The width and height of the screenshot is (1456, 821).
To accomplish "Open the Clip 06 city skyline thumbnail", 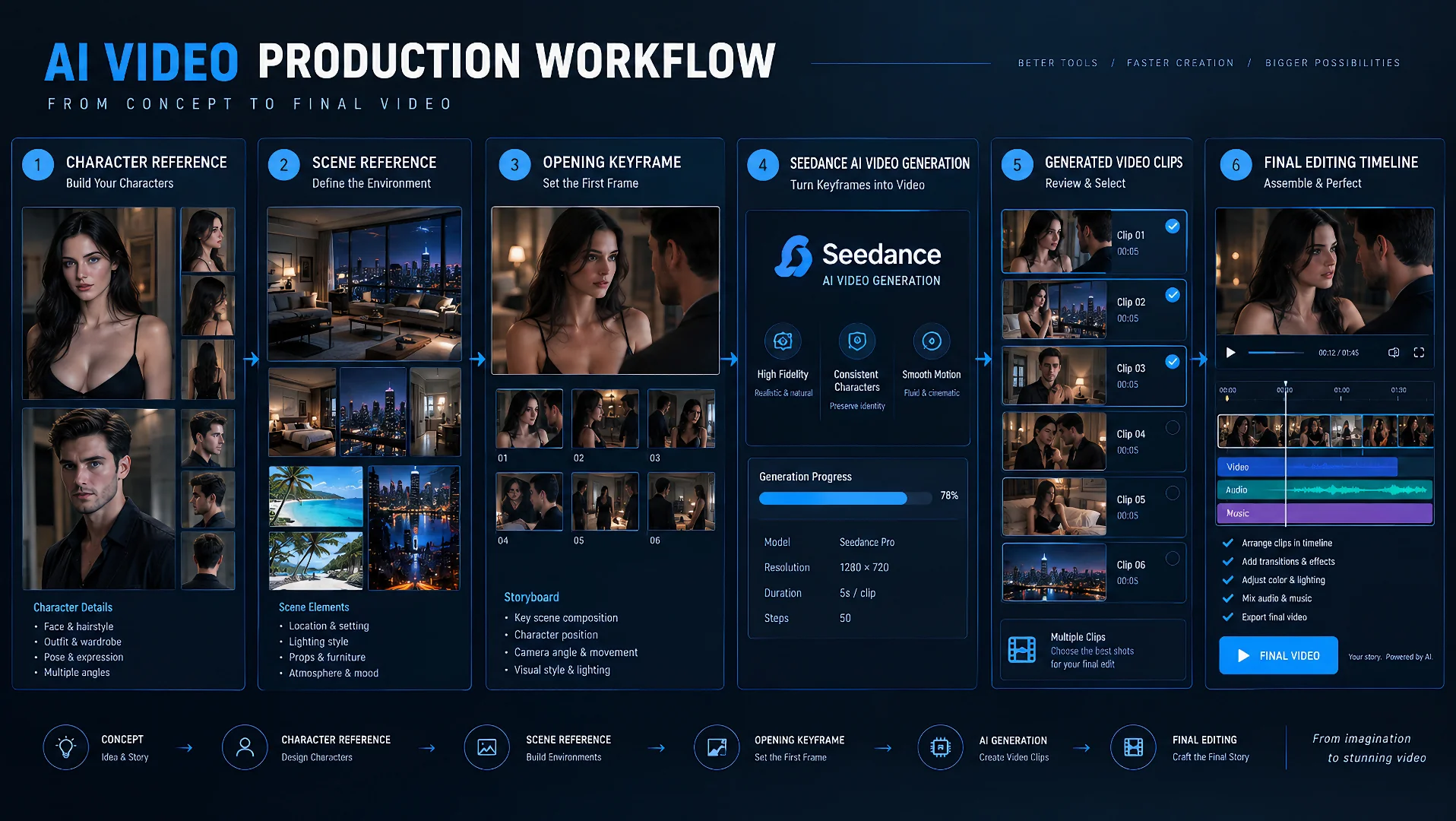I will pyautogui.click(x=1054, y=572).
